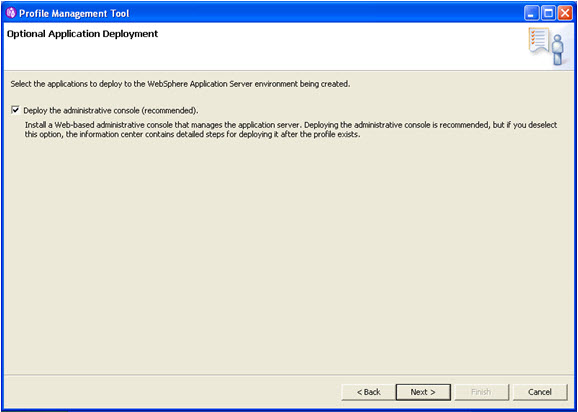
Task: Minimize the Profile Management Tool window
Action: 531,14
